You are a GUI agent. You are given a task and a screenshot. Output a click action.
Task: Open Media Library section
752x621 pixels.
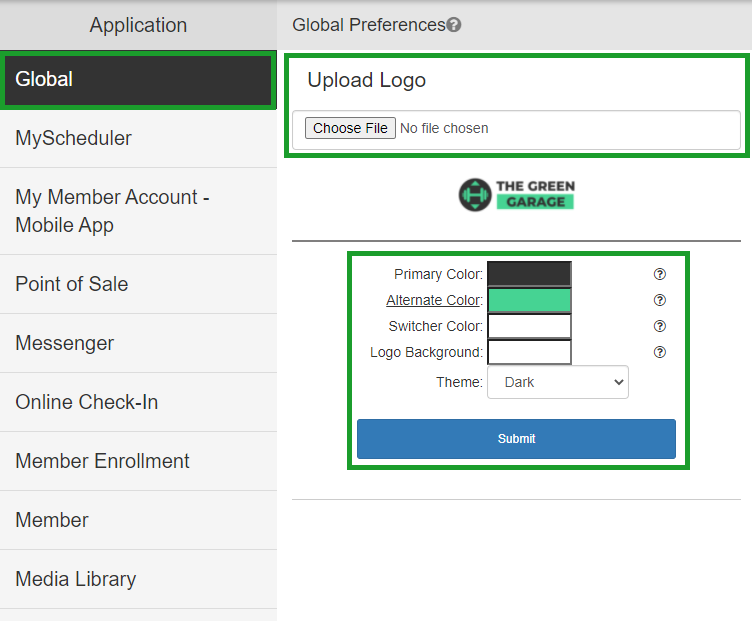tap(138, 579)
